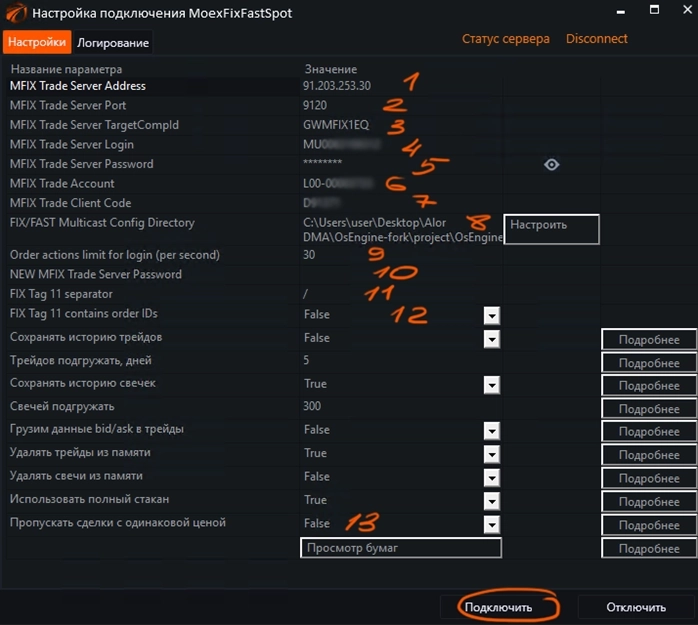Select the FIX/FAST Multicast Config Directory label
This screenshot has width=698, height=625.
pos(102,223)
